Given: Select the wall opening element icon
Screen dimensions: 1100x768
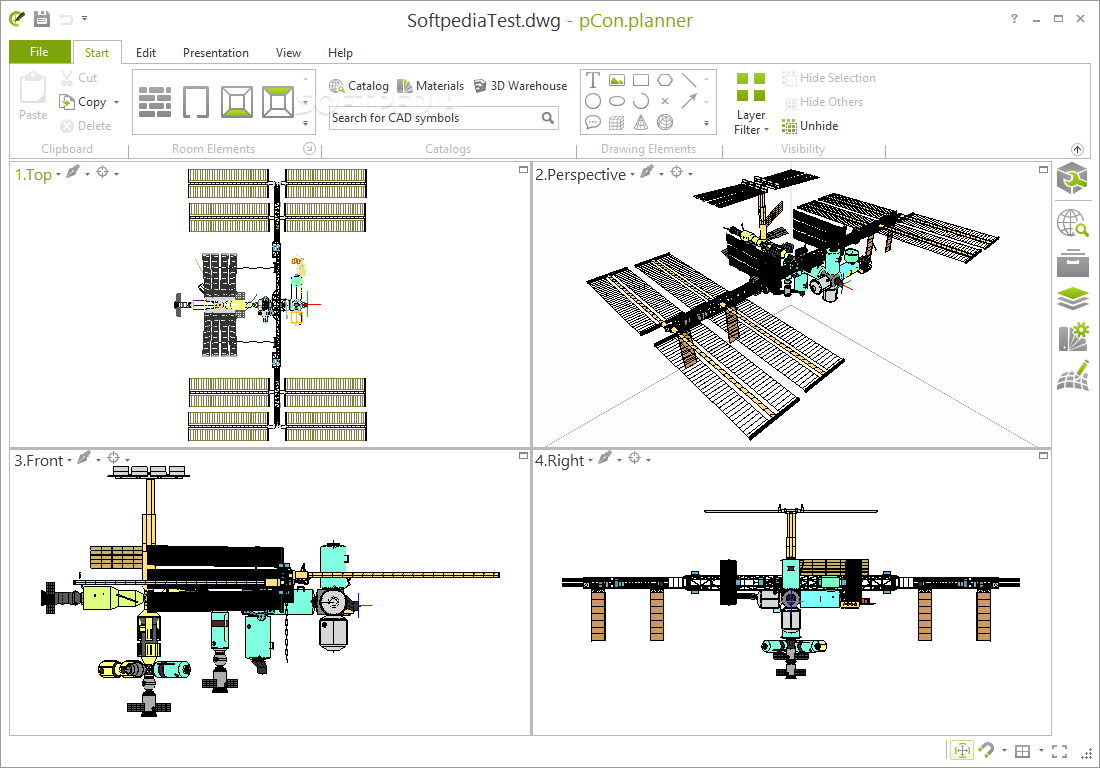Looking at the screenshot, I should (196, 102).
